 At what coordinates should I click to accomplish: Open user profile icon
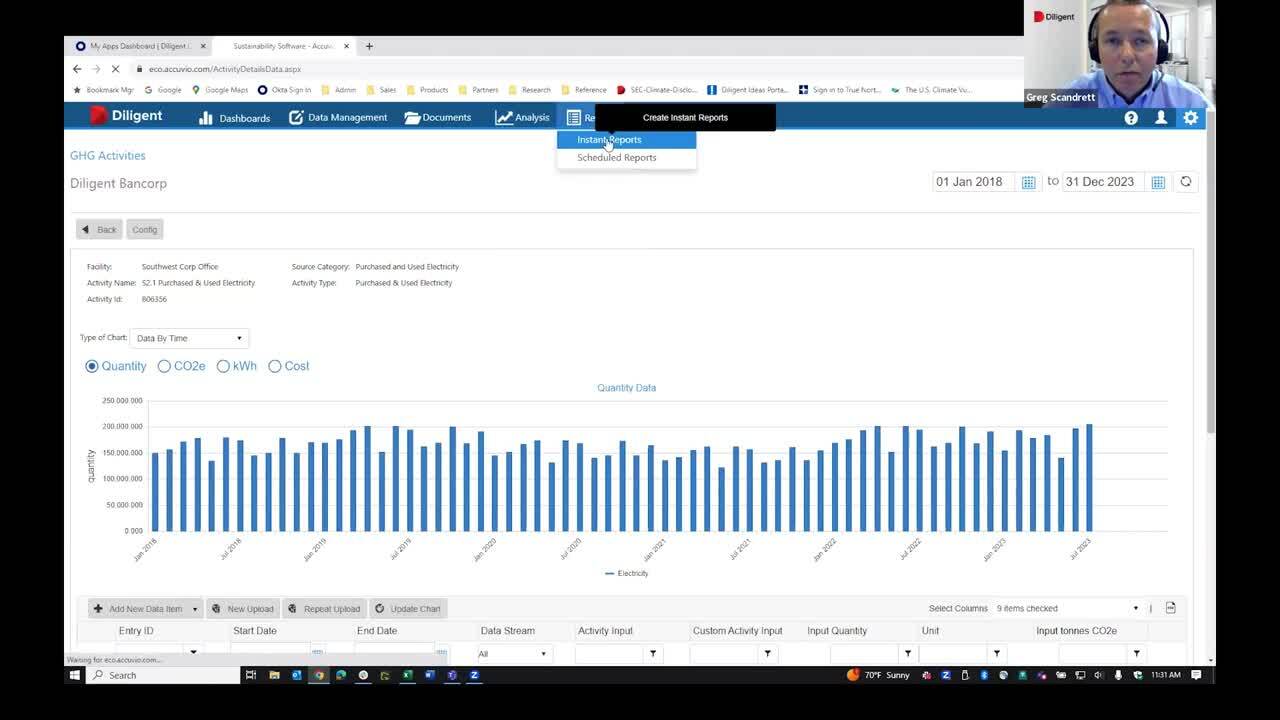pyautogui.click(x=1161, y=117)
